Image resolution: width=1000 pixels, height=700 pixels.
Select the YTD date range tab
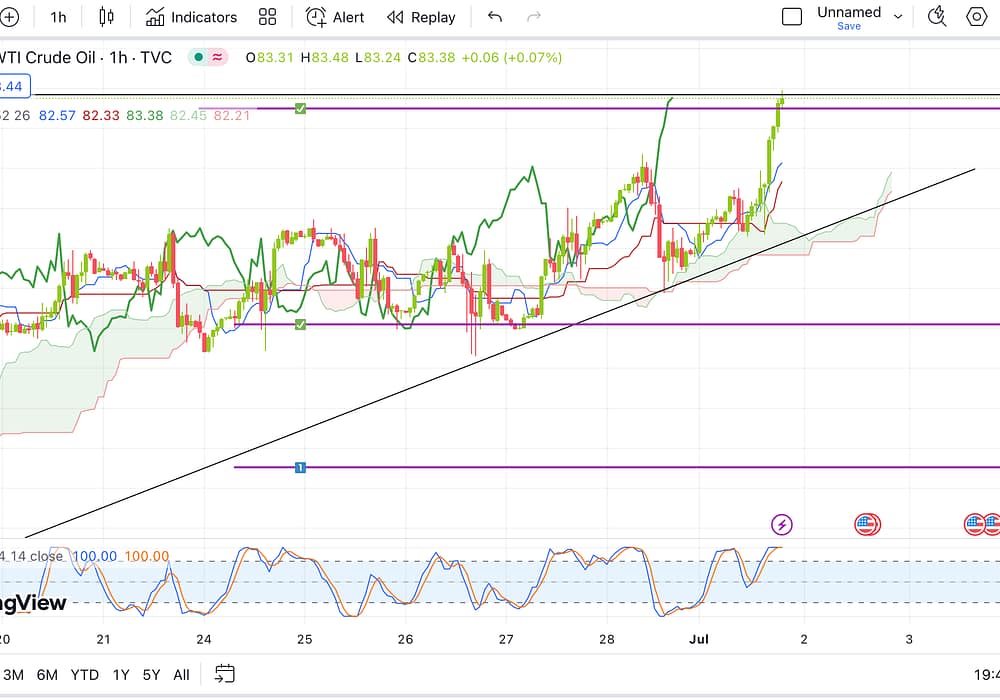click(x=85, y=675)
